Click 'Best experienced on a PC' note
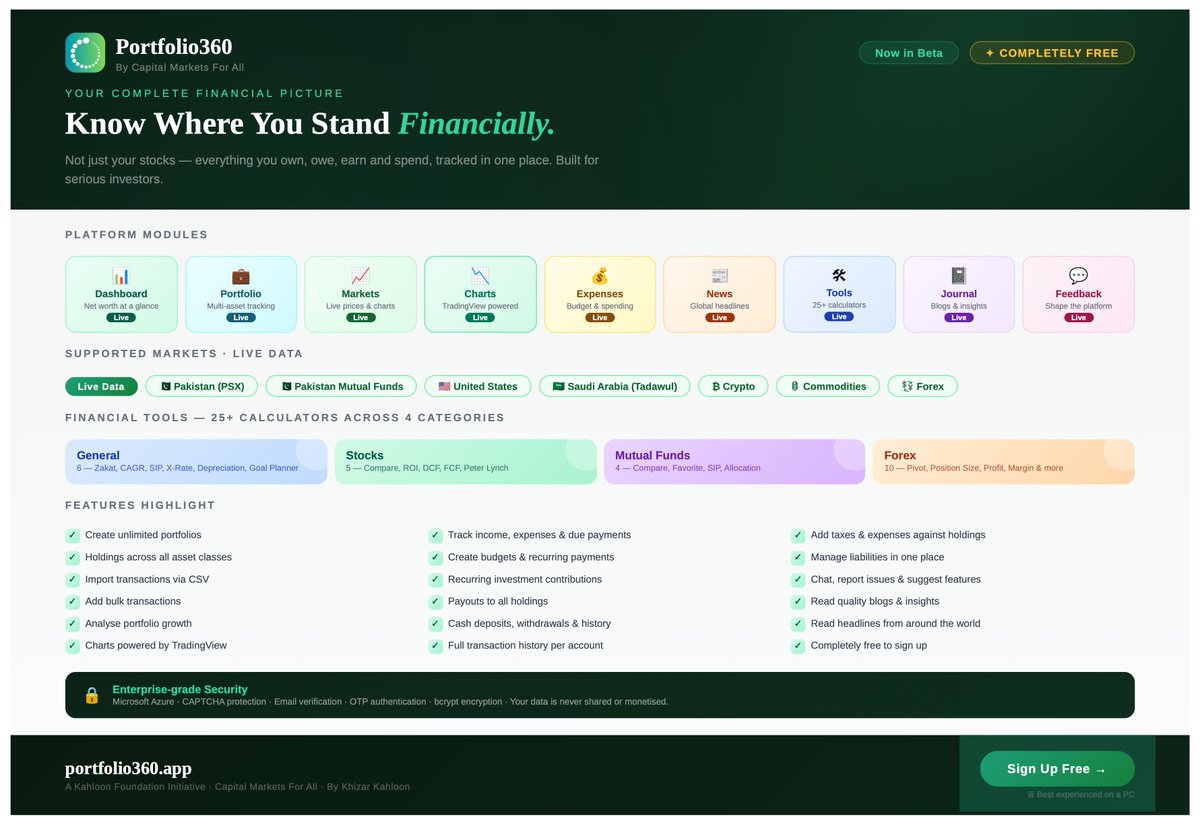The image size is (1200, 827). click(x=1081, y=795)
